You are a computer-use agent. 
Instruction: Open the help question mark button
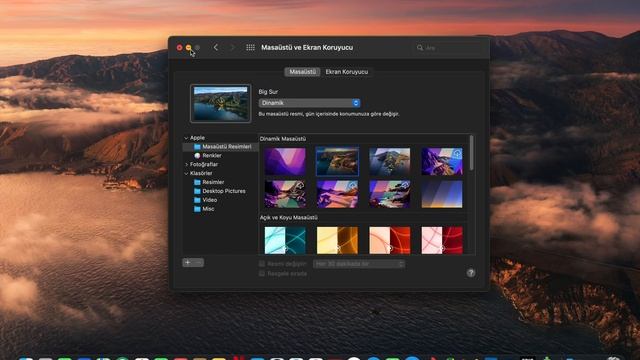coord(471,273)
